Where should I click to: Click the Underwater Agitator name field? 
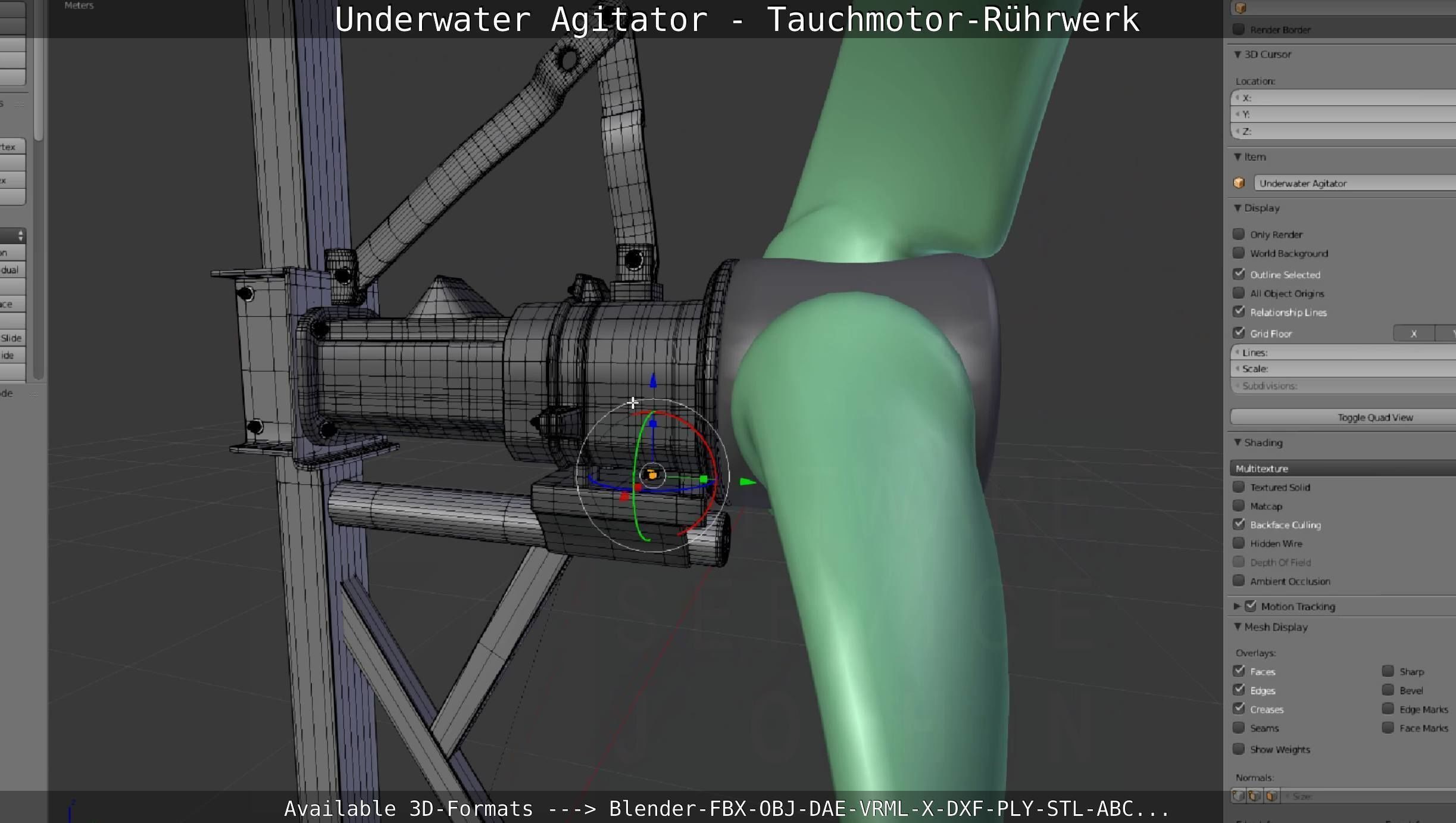point(1355,183)
